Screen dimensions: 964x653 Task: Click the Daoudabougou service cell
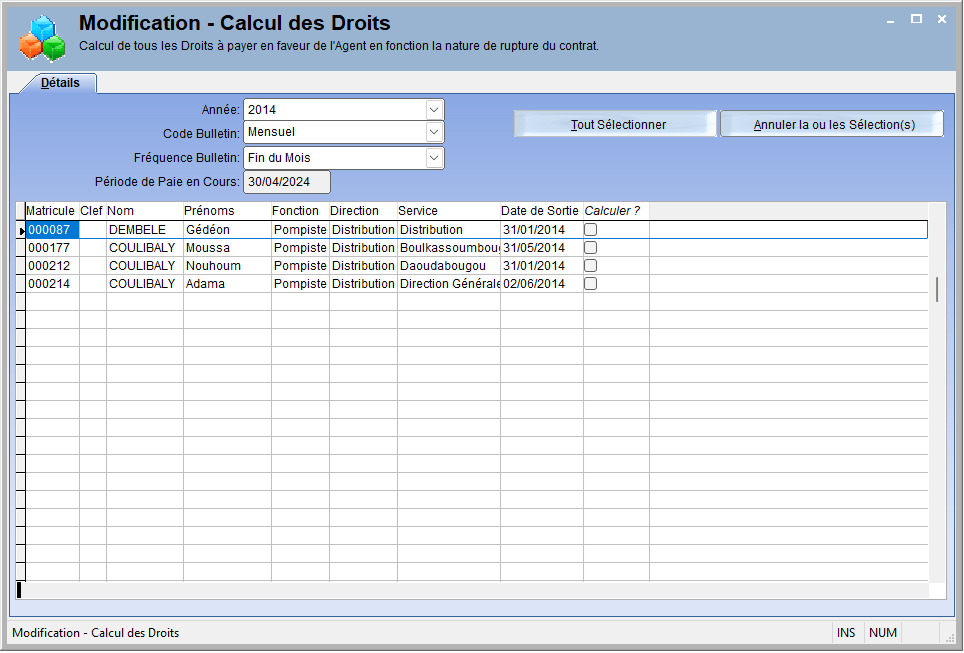tap(449, 266)
